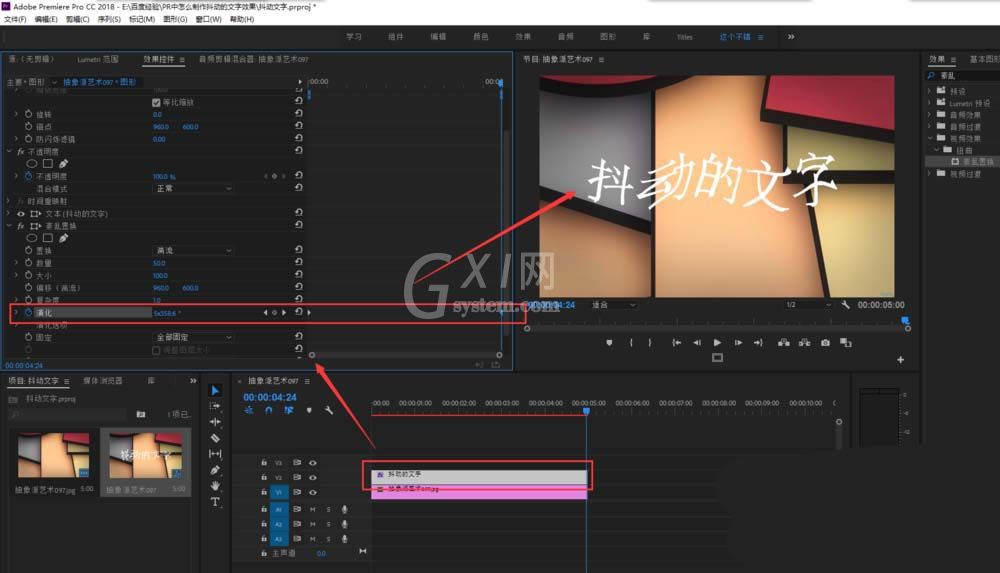Select the Ripple Edit tool
This screenshot has width=1000, height=573.
pos(215,422)
